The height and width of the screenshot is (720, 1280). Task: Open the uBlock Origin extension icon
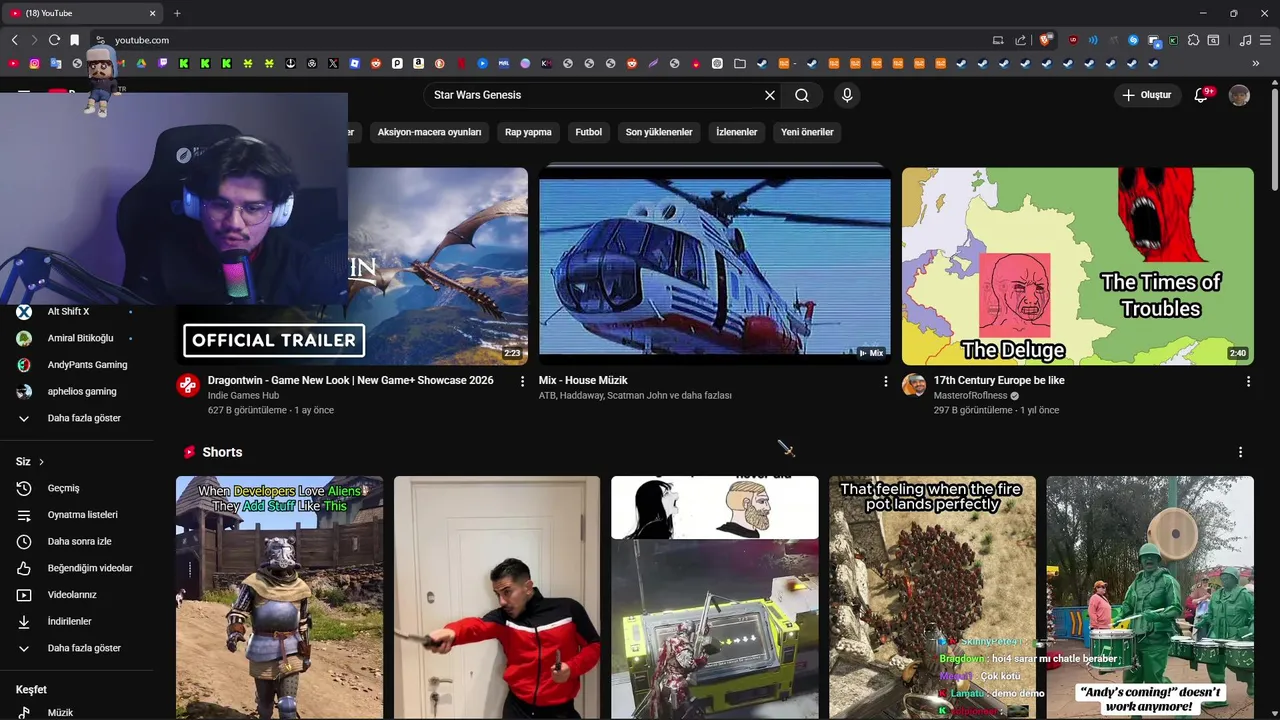(1073, 40)
